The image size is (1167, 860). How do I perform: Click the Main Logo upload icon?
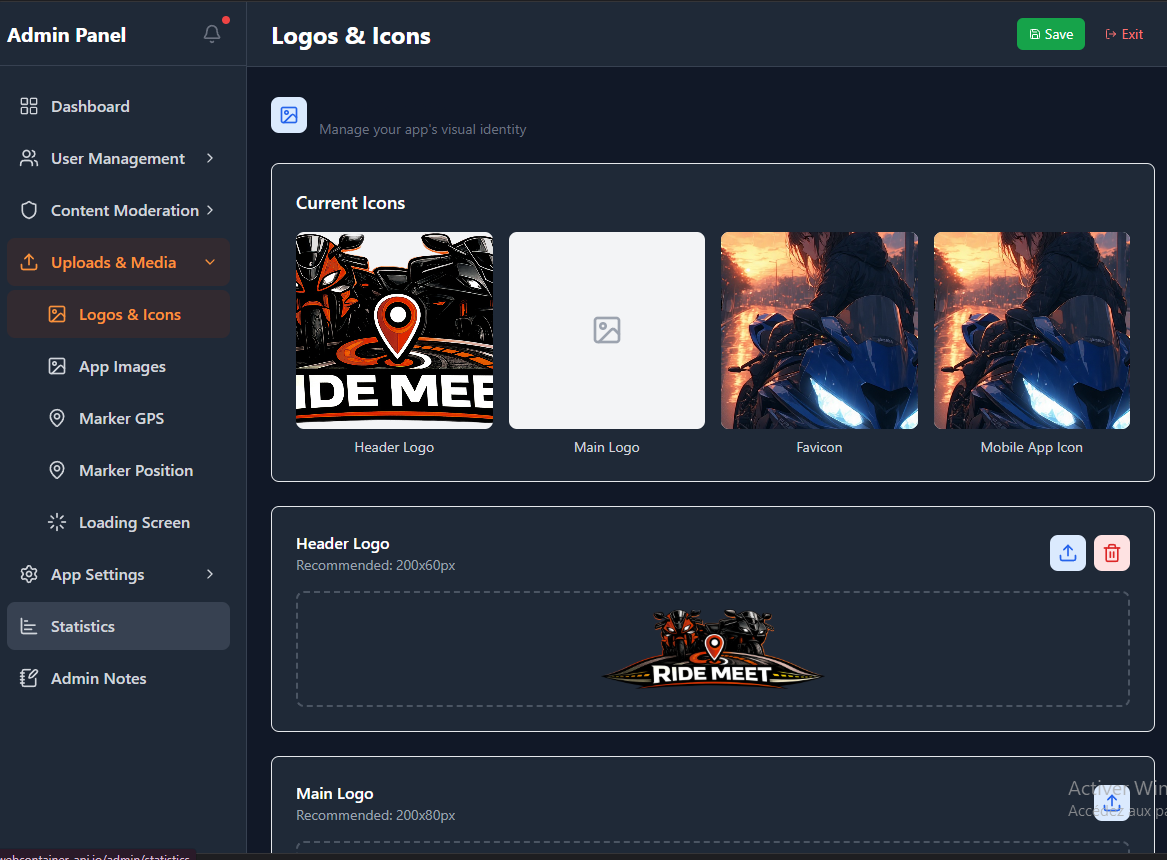click(x=1111, y=804)
